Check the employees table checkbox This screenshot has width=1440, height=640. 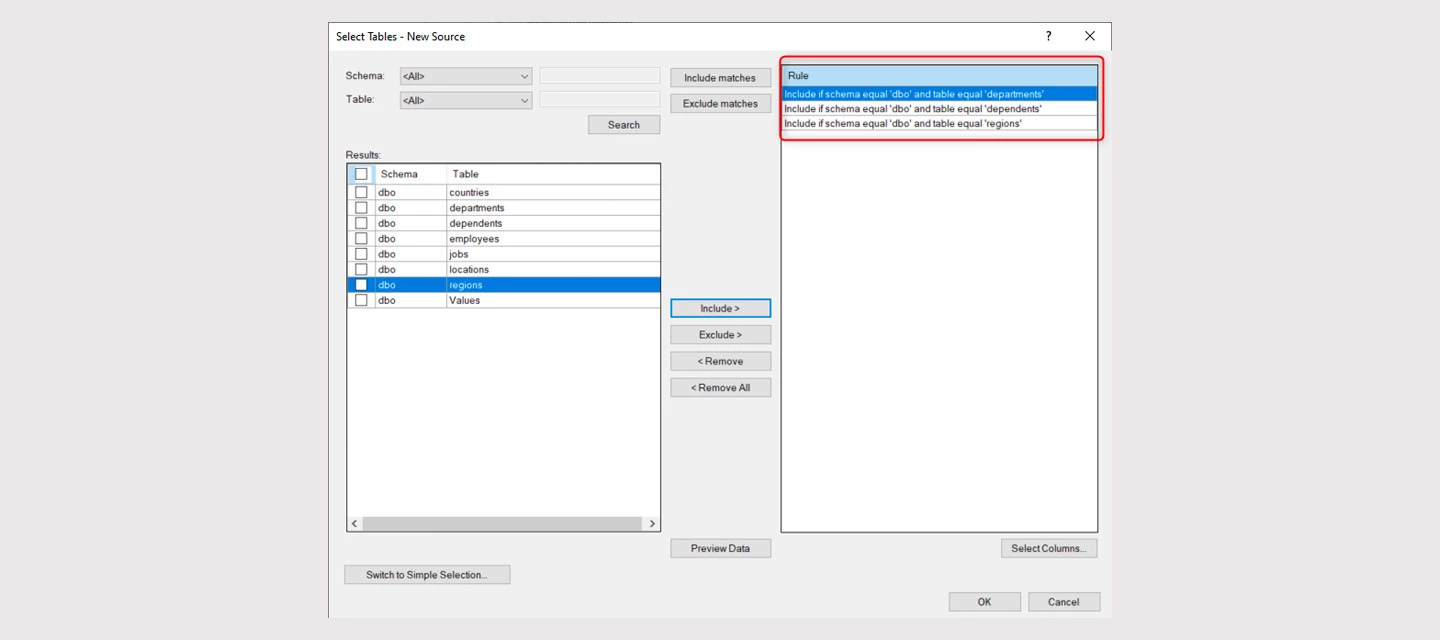(361, 239)
